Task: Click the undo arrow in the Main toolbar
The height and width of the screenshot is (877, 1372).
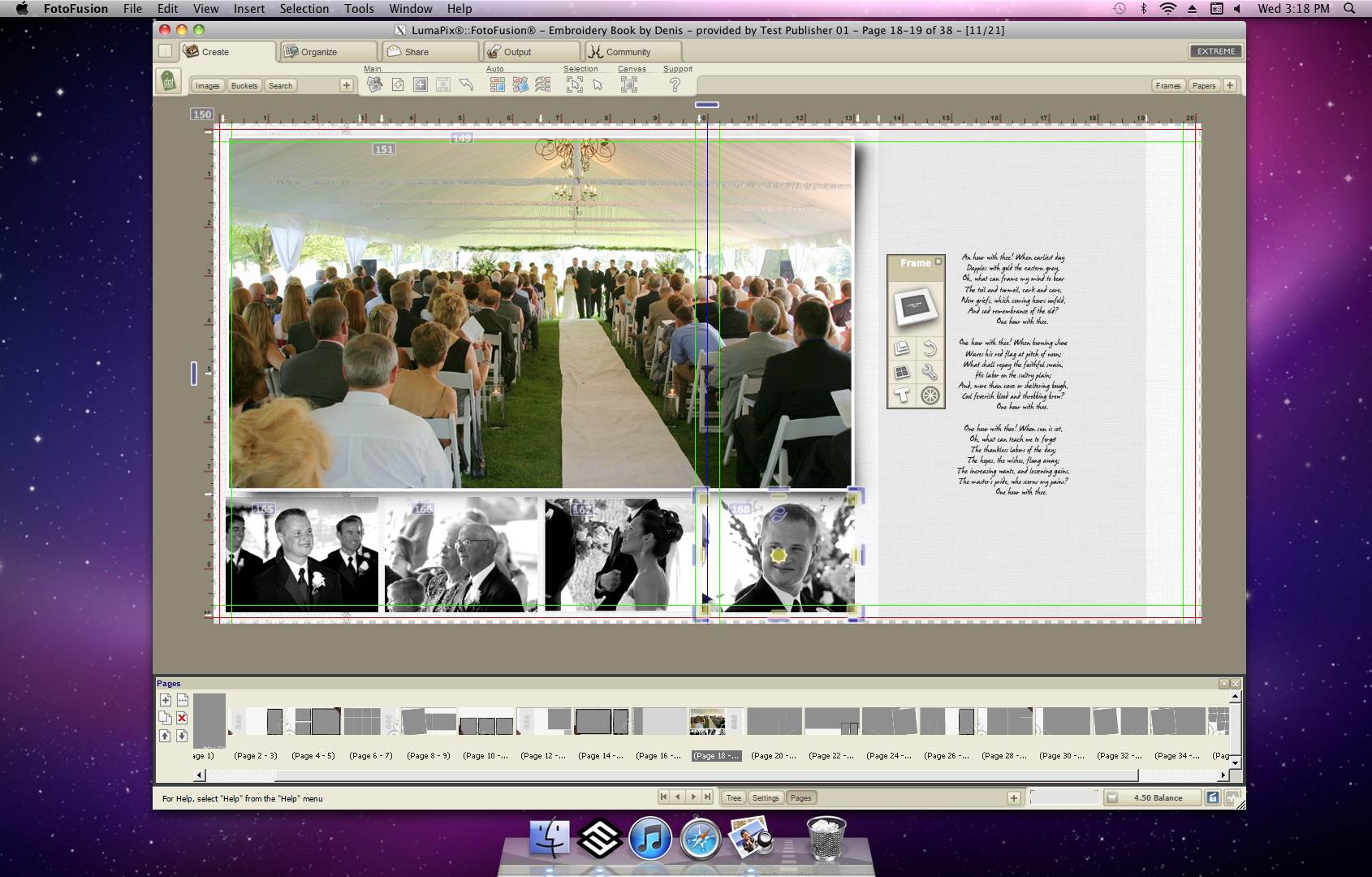Action: [467, 84]
